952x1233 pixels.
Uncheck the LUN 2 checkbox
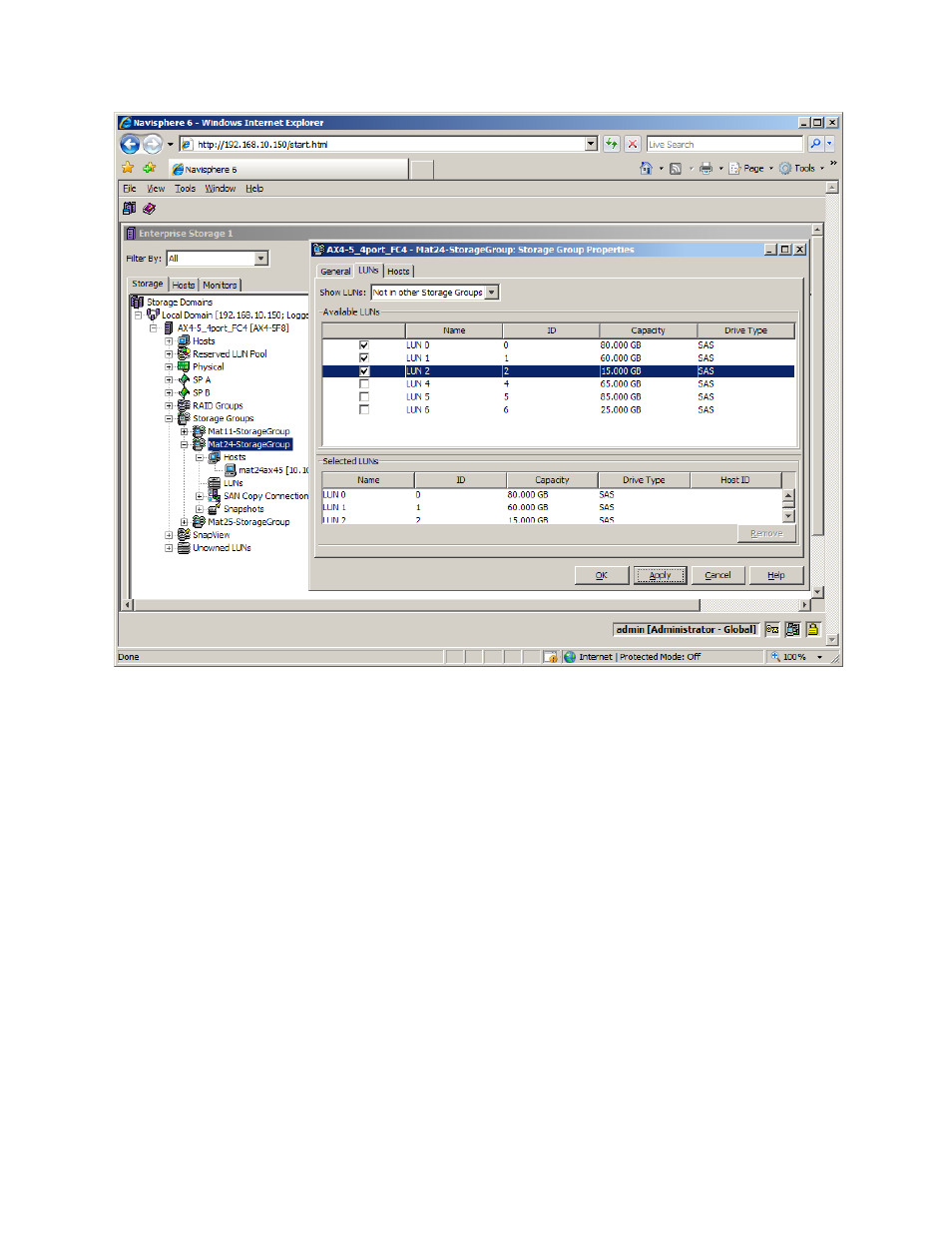point(364,370)
